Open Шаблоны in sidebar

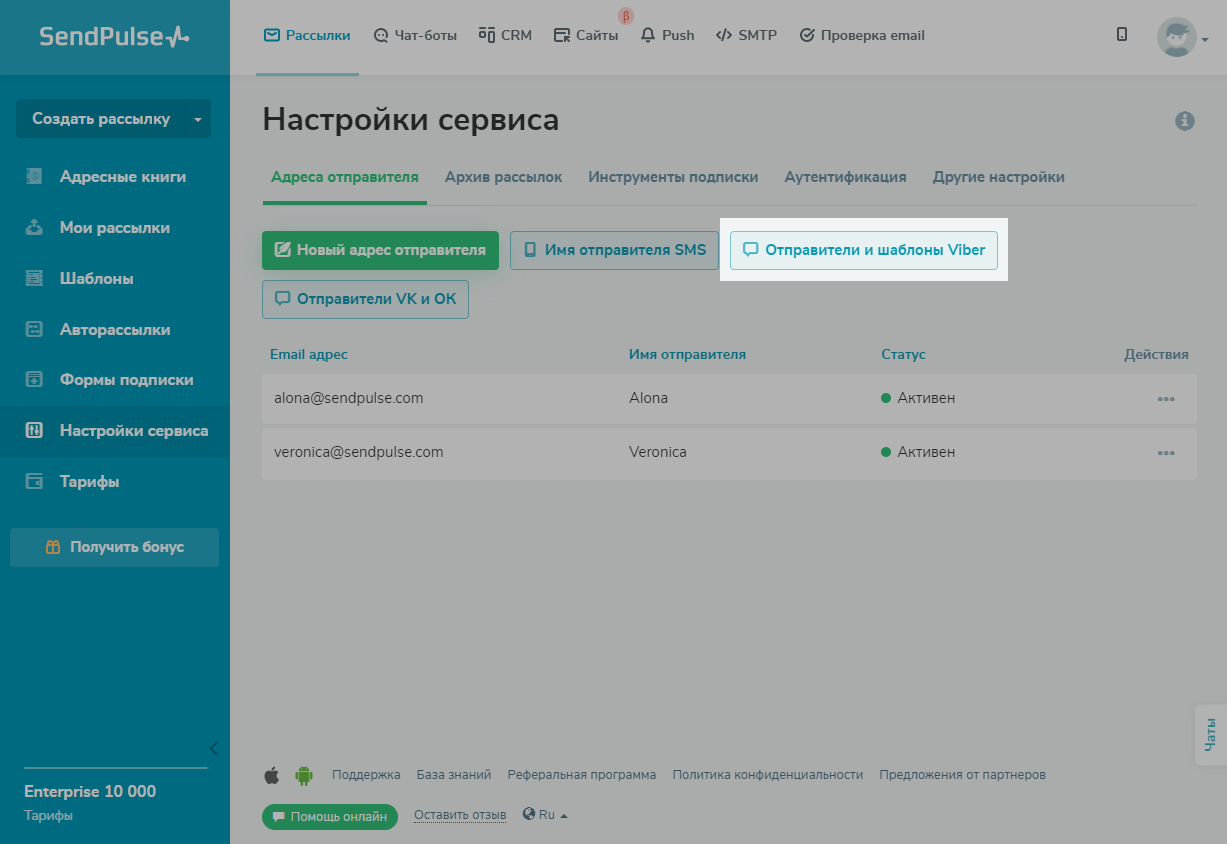point(97,279)
